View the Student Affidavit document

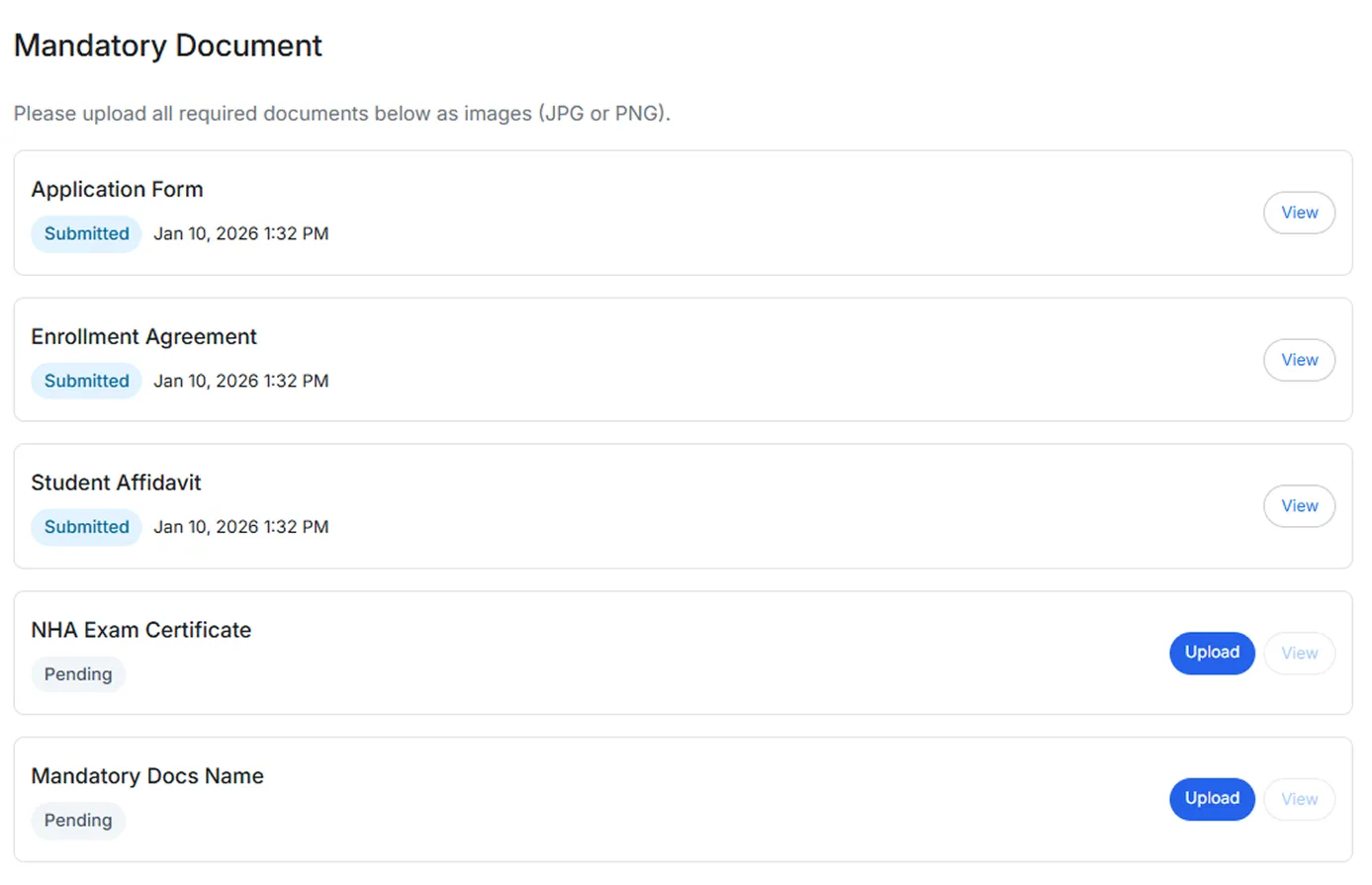[x=1299, y=506]
